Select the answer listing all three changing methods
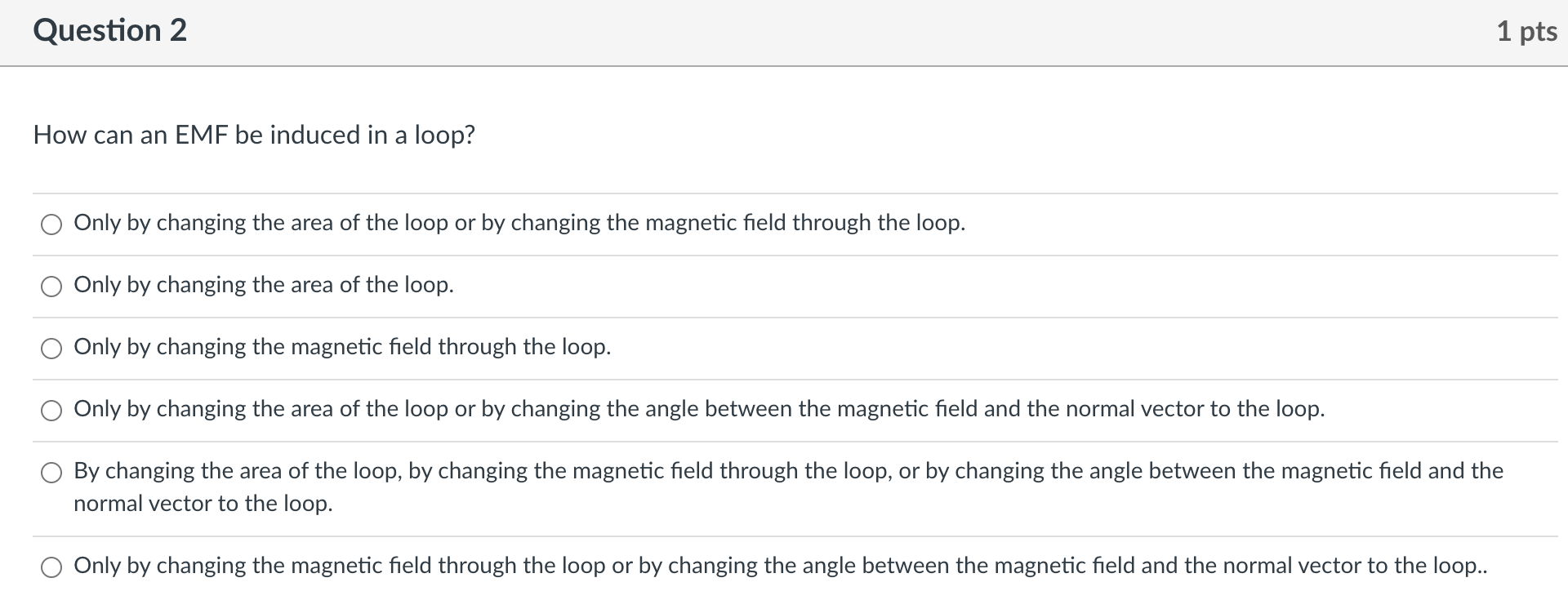 (x=51, y=472)
